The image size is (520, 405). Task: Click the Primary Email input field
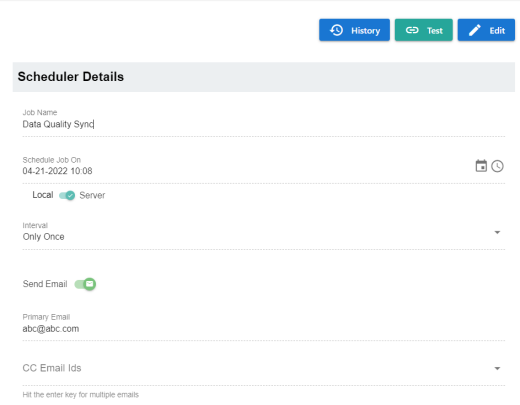coord(264,329)
